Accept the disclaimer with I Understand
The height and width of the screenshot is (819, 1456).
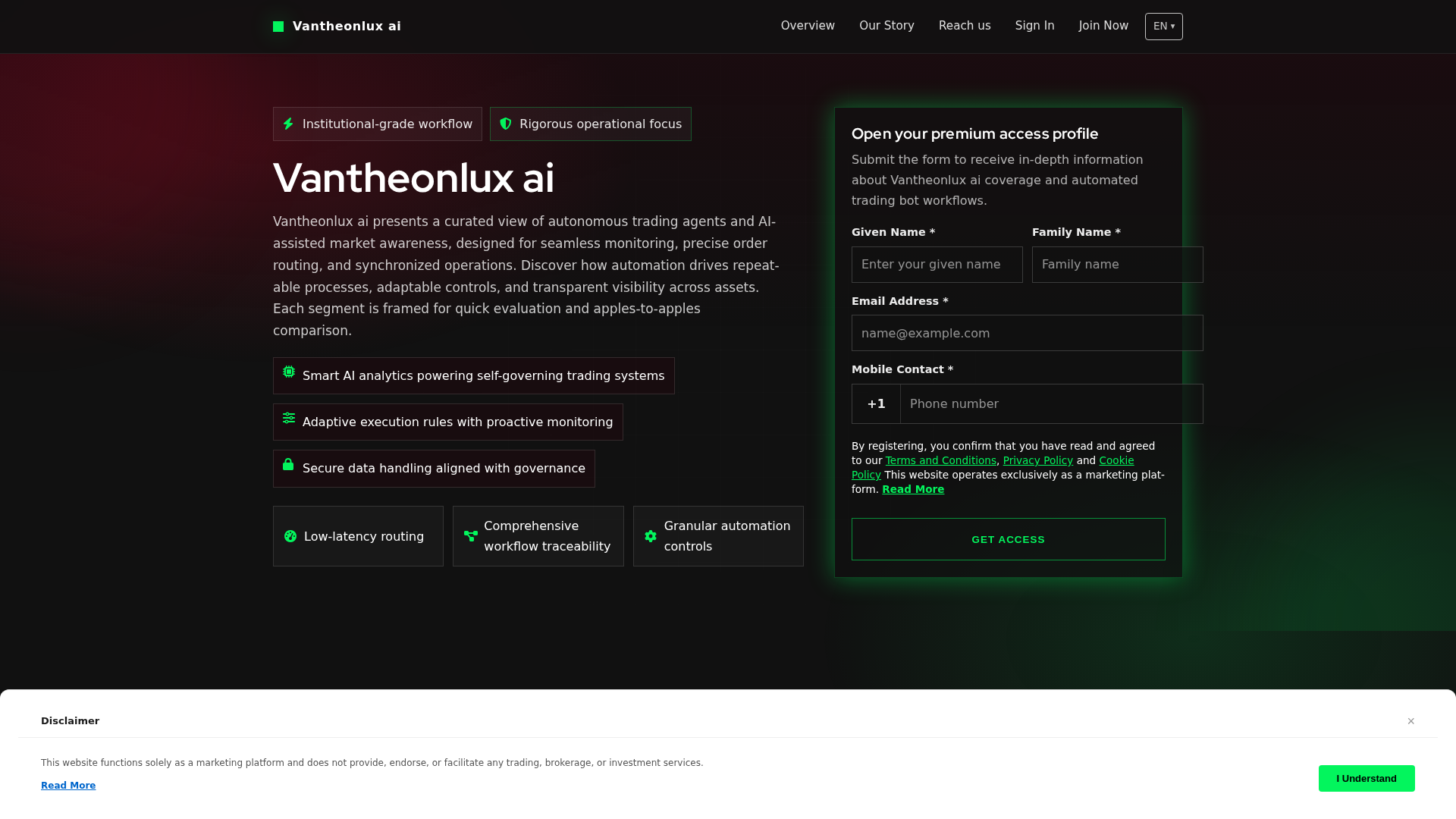[1367, 778]
